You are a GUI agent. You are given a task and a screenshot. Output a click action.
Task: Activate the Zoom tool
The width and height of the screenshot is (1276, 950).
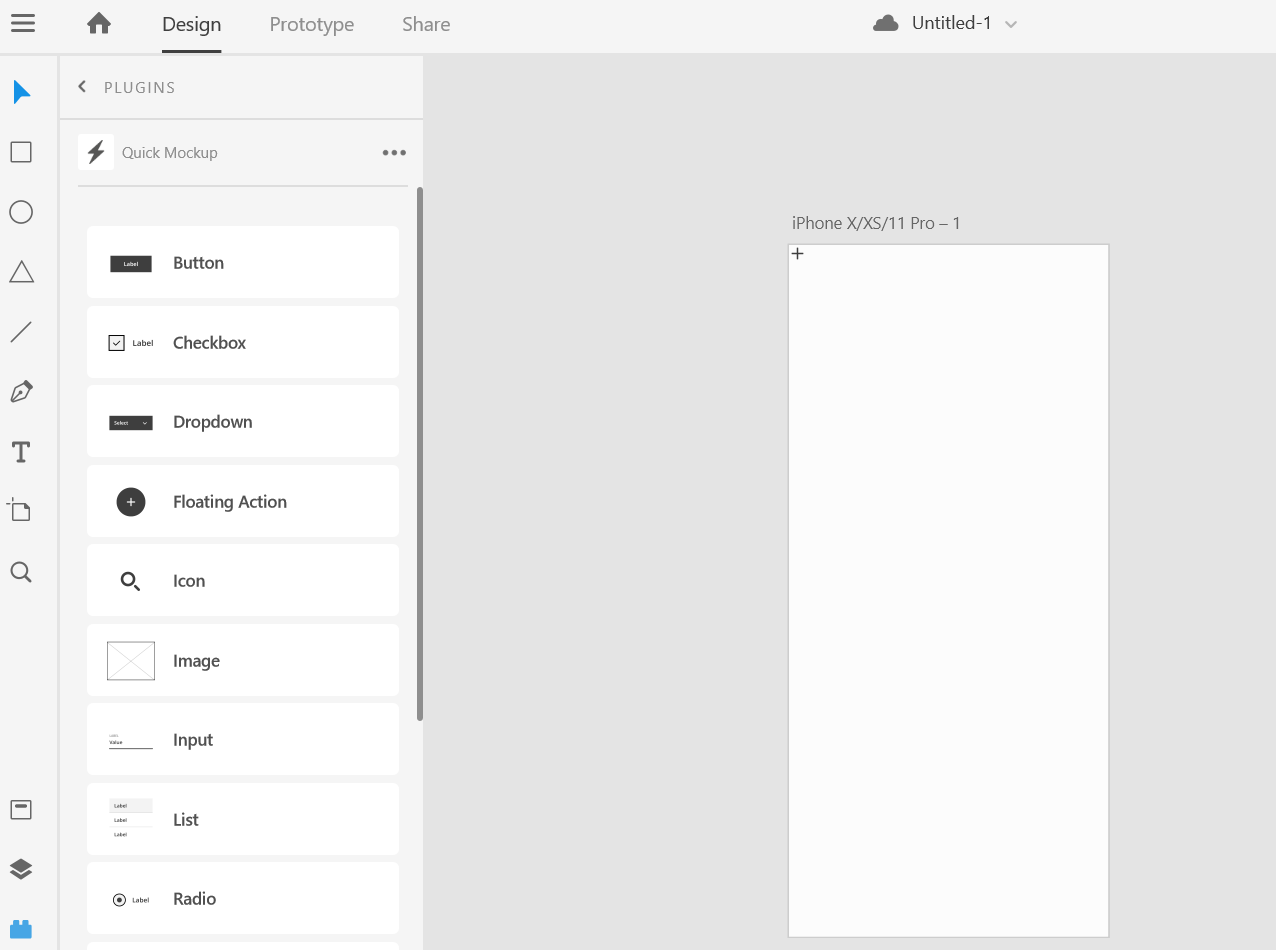coord(21,571)
